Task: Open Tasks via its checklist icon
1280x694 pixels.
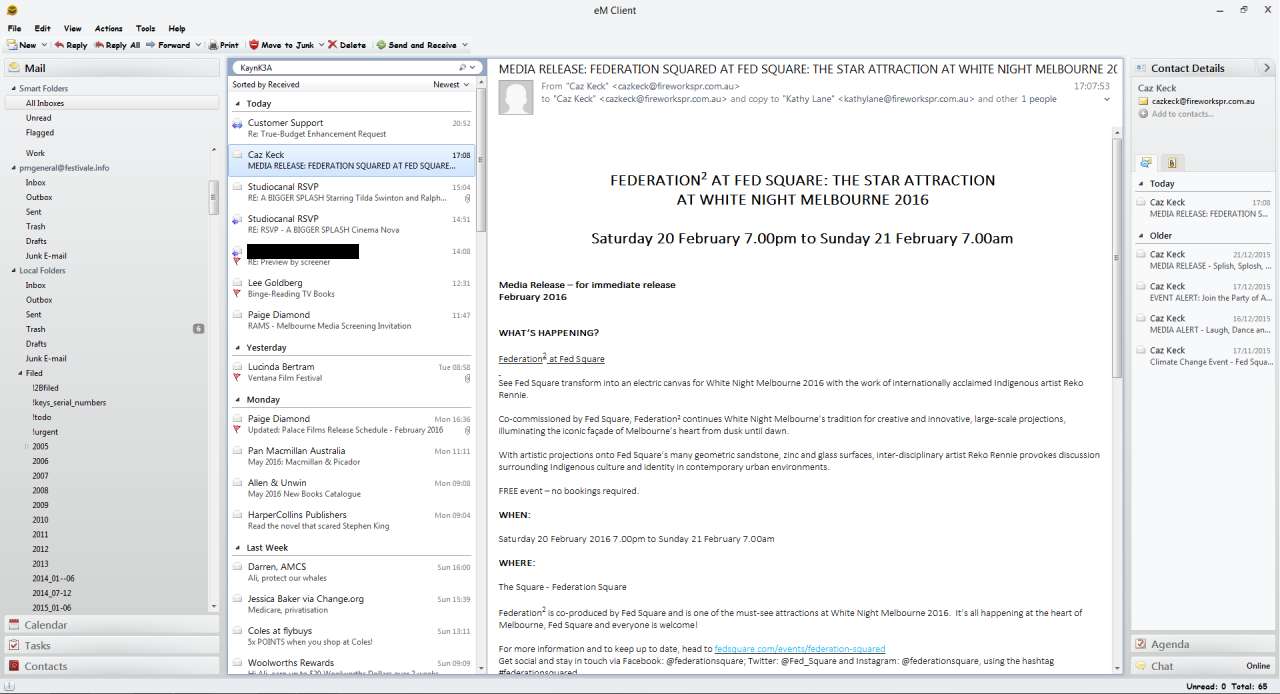Action: point(14,645)
